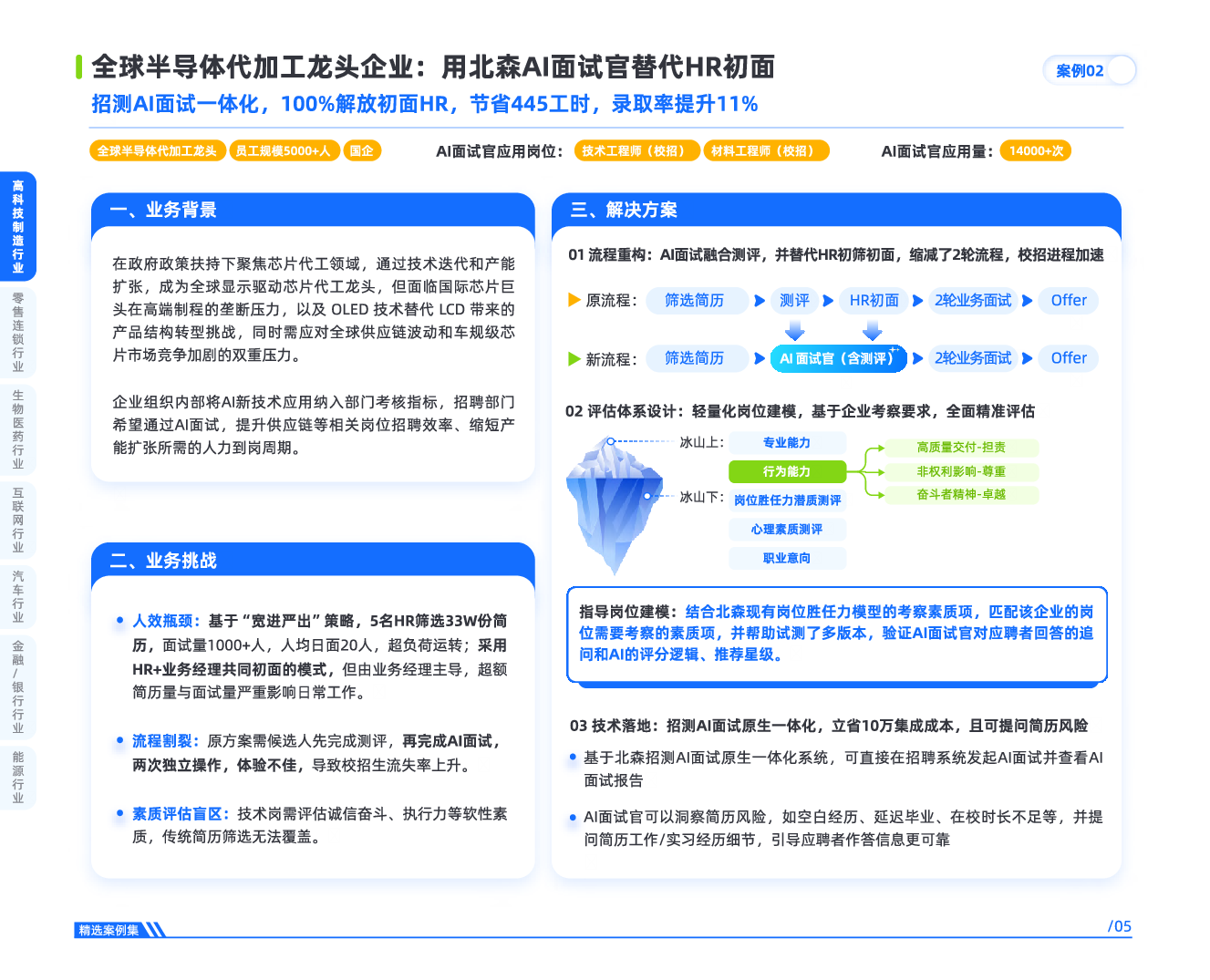
Task: Click the 素质评估盲区 heading
Action: (181, 814)
